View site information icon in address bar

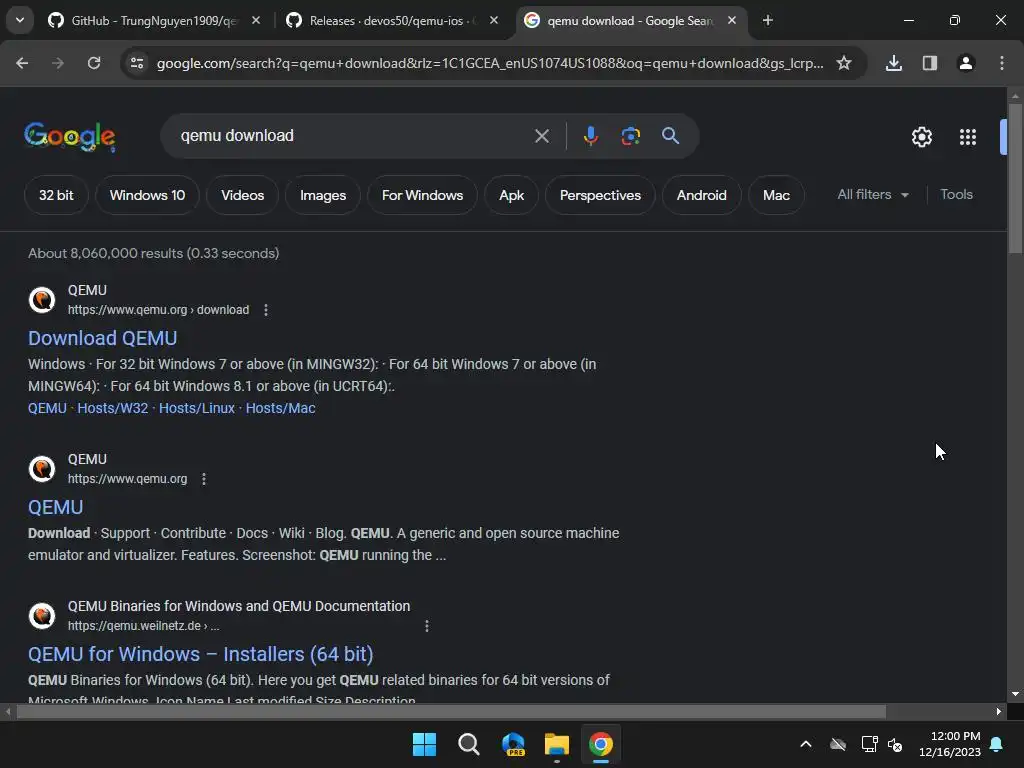[137, 63]
